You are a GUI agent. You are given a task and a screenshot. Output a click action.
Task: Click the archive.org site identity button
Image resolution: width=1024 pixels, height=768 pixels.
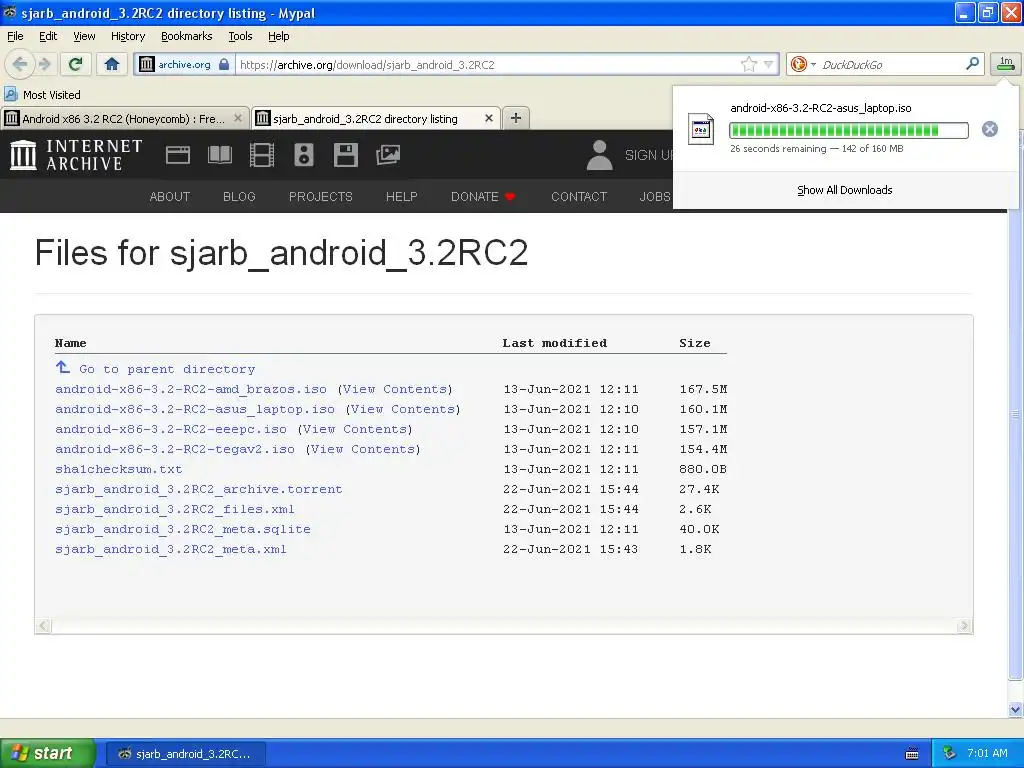tap(184, 64)
